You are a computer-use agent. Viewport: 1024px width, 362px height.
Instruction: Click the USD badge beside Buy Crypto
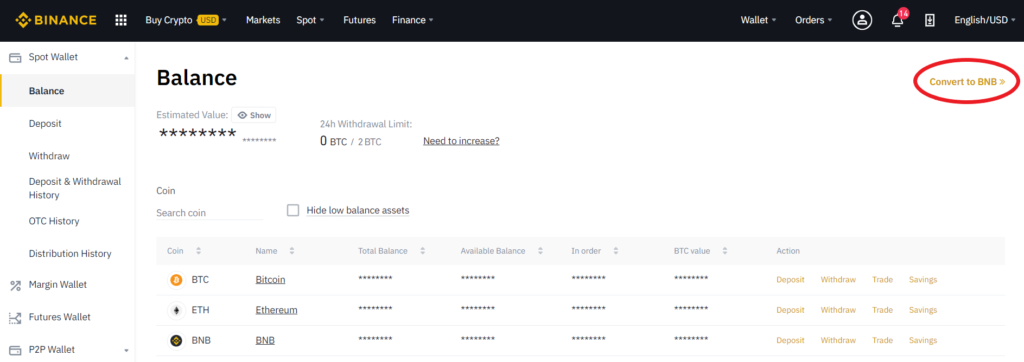pos(208,20)
